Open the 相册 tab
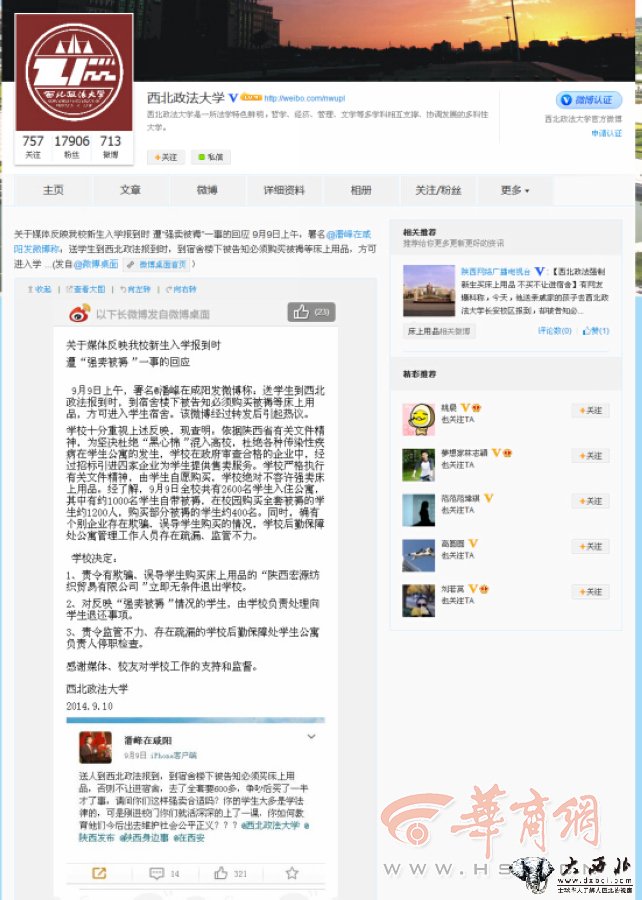This screenshot has width=642, height=900. [x=360, y=190]
